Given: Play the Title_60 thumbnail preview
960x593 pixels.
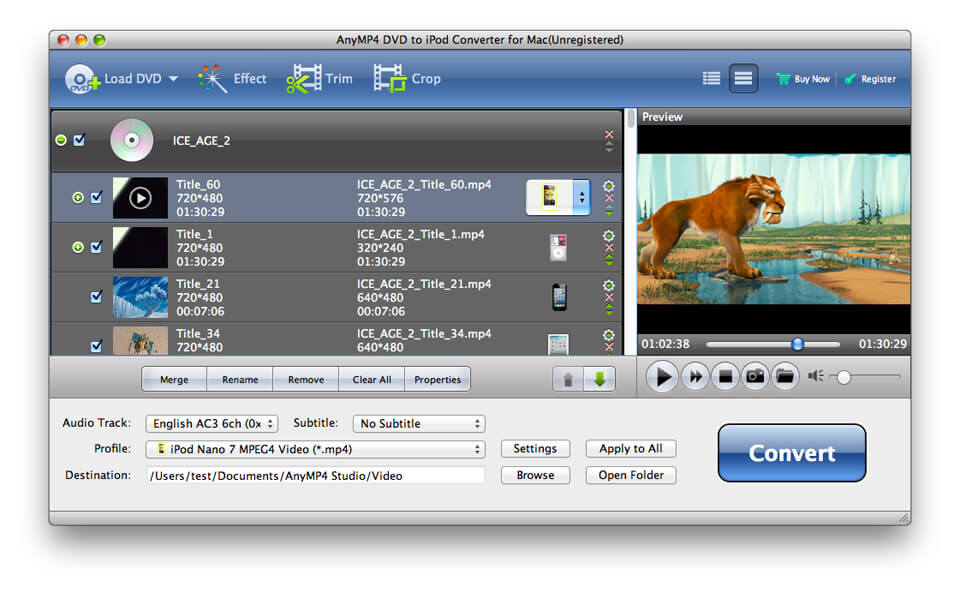Looking at the screenshot, I should (140, 198).
